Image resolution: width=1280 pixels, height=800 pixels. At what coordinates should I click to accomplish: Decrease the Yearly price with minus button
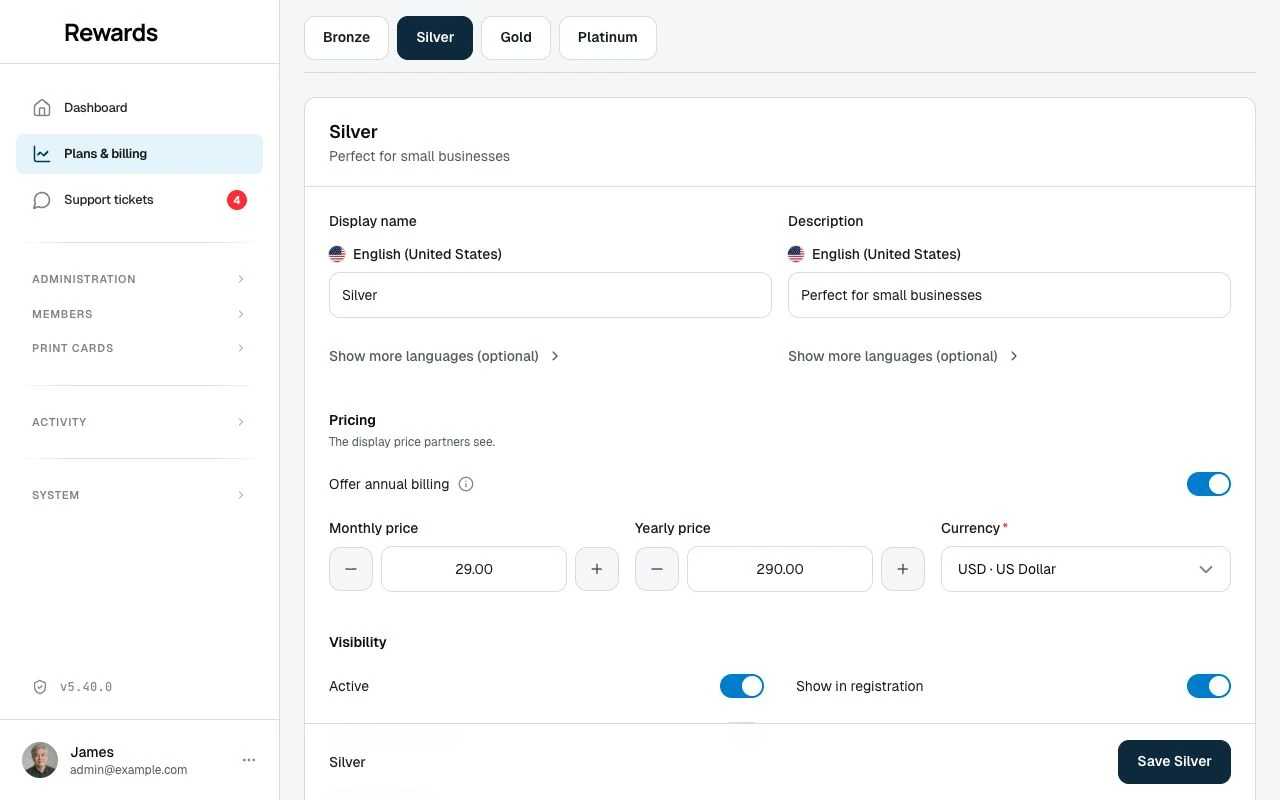pyautogui.click(x=657, y=569)
